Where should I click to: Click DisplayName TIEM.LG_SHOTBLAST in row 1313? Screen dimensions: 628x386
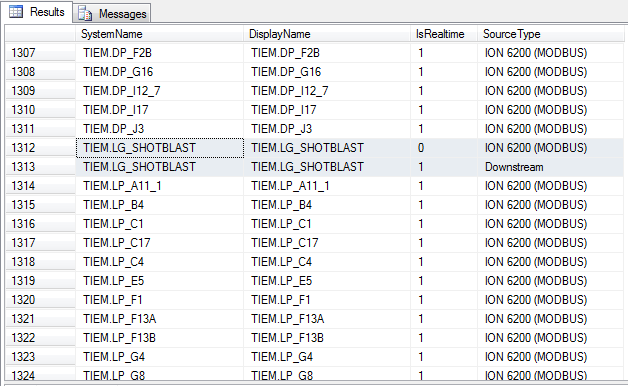[327, 167]
